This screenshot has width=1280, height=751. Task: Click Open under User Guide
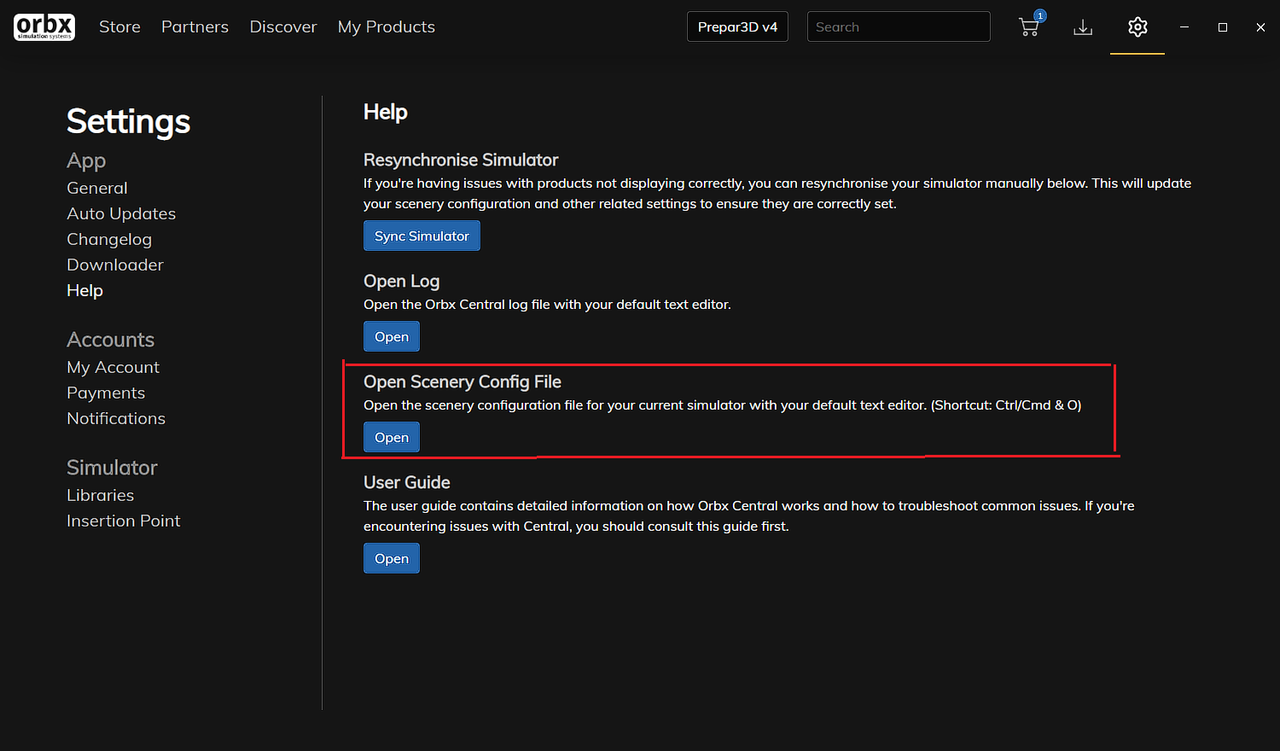tap(391, 558)
